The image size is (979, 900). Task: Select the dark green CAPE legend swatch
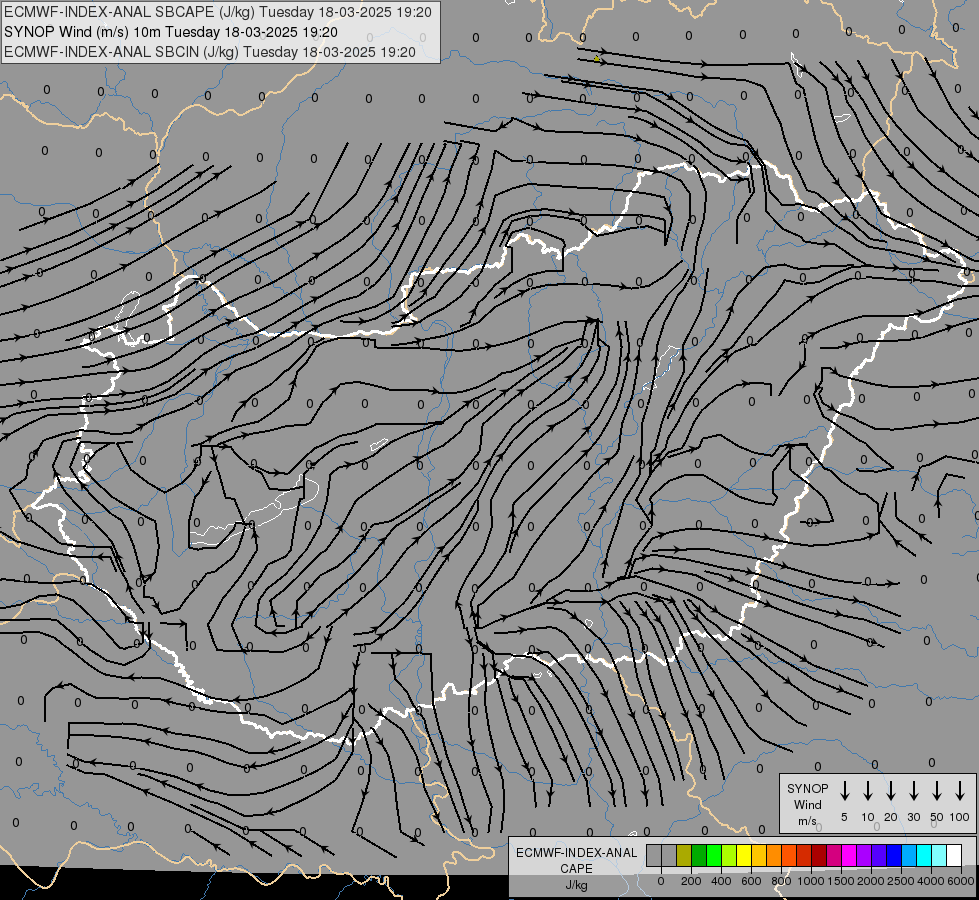(699, 855)
